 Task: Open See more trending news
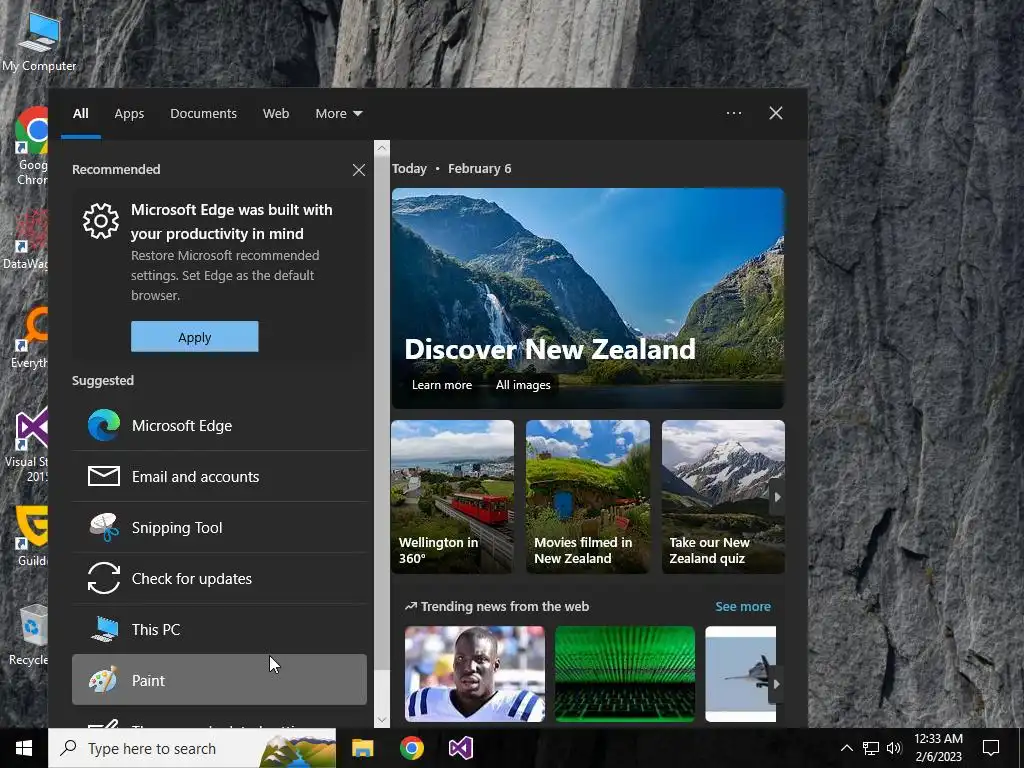tap(743, 606)
